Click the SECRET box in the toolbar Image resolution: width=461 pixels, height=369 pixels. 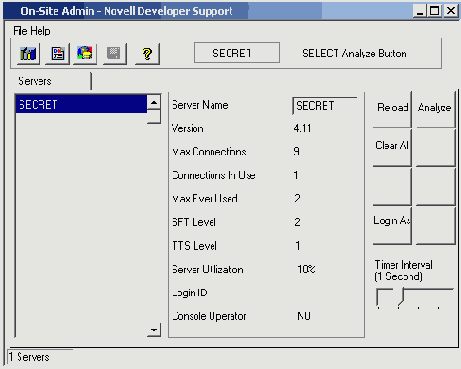(x=237, y=53)
